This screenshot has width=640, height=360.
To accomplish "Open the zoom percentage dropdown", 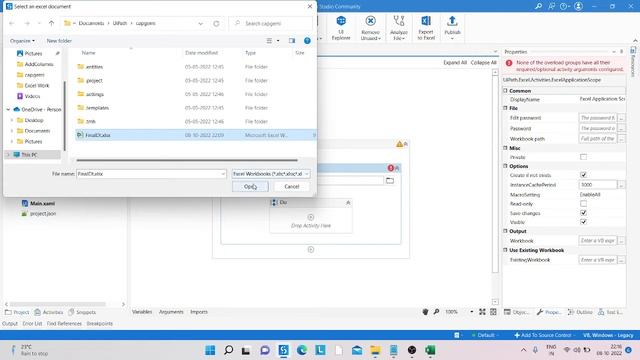I will pyautogui.click(x=471, y=311).
